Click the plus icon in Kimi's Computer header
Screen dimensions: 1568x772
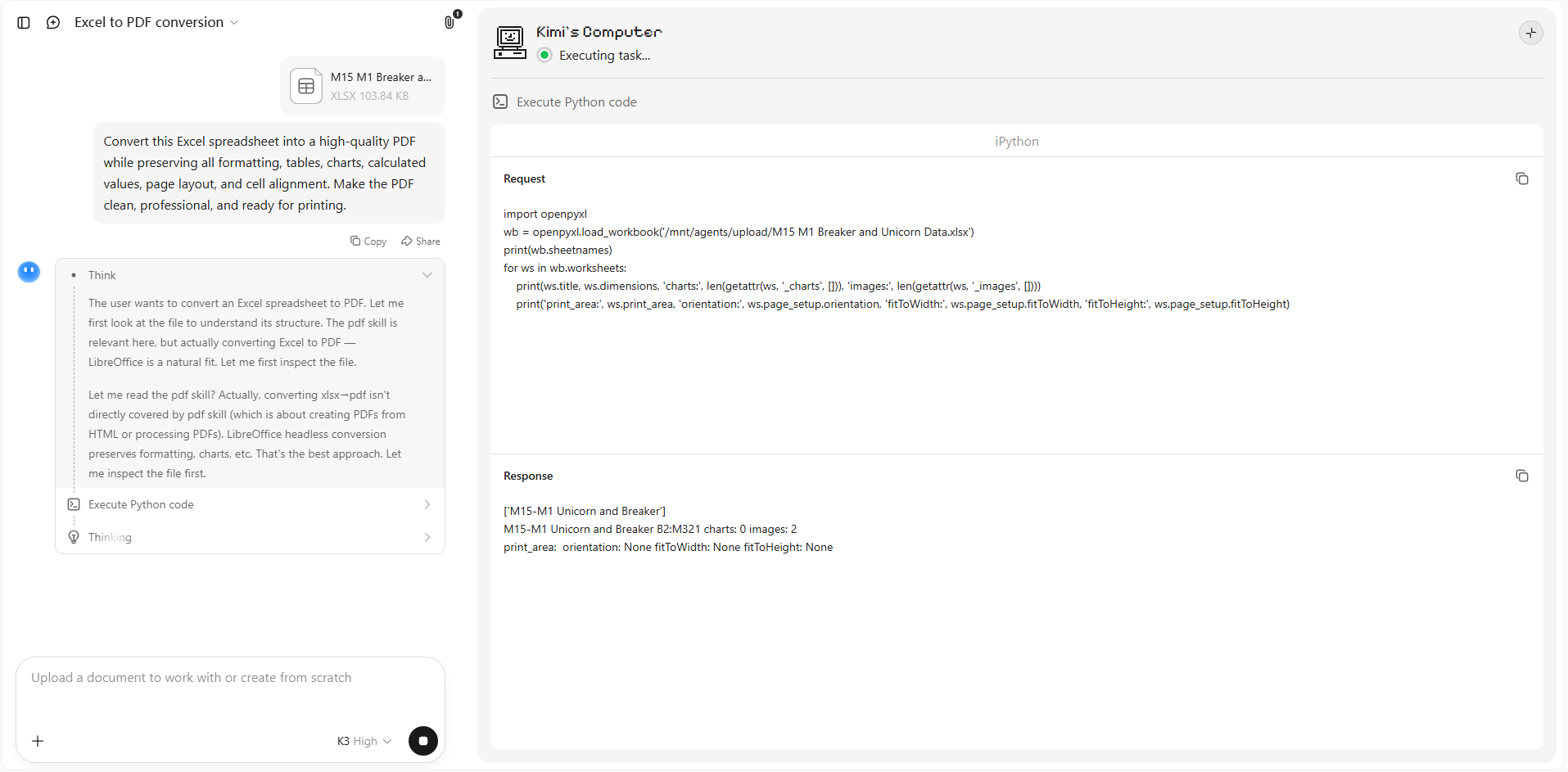[x=1530, y=33]
